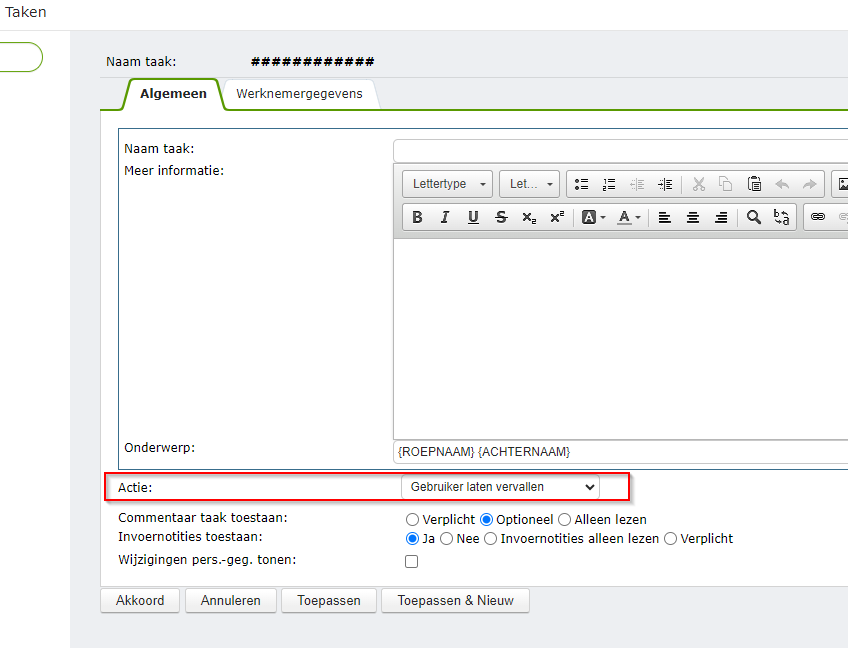This screenshot has width=848, height=648.
Task: Select Nee for Invoernotities toestaan
Action: pyautogui.click(x=446, y=539)
